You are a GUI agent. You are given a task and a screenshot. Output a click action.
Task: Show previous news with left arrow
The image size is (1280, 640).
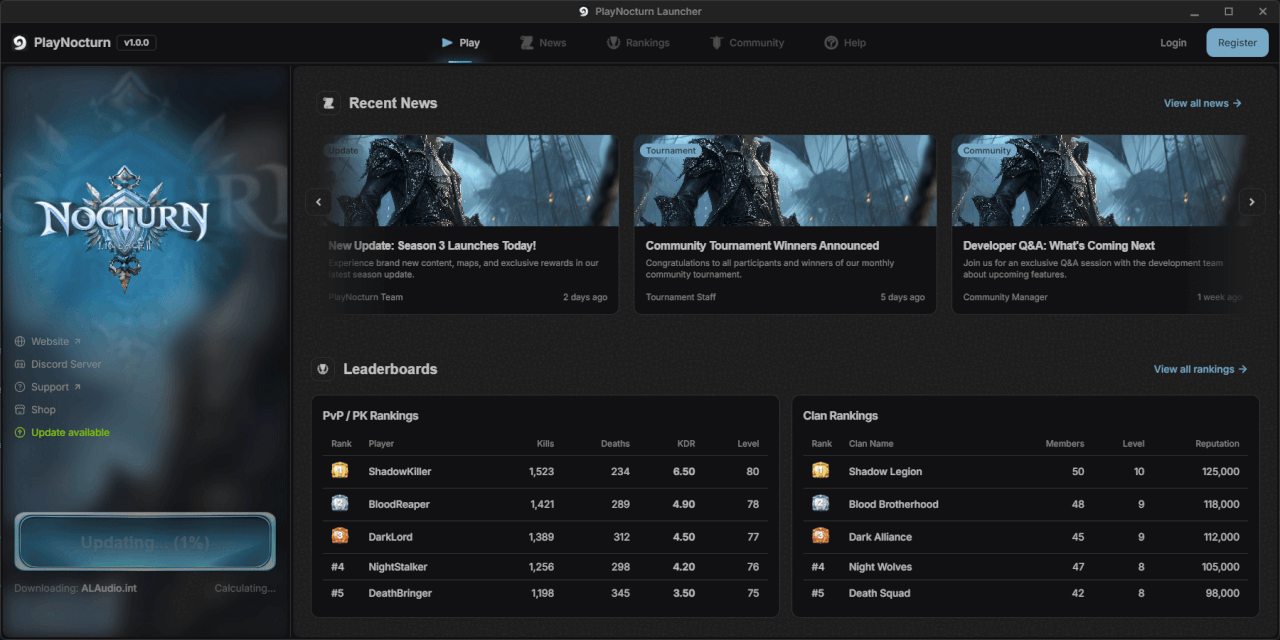pos(318,202)
